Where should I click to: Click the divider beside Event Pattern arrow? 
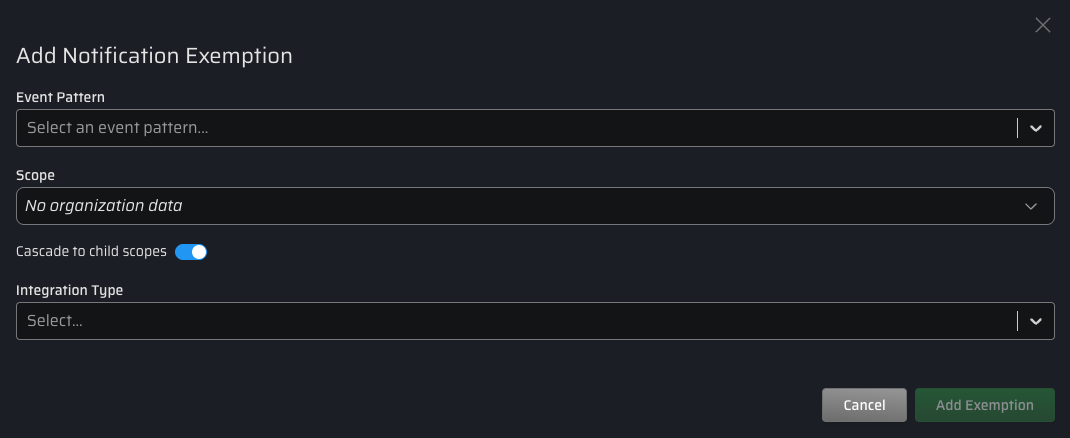coord(1018,128)
